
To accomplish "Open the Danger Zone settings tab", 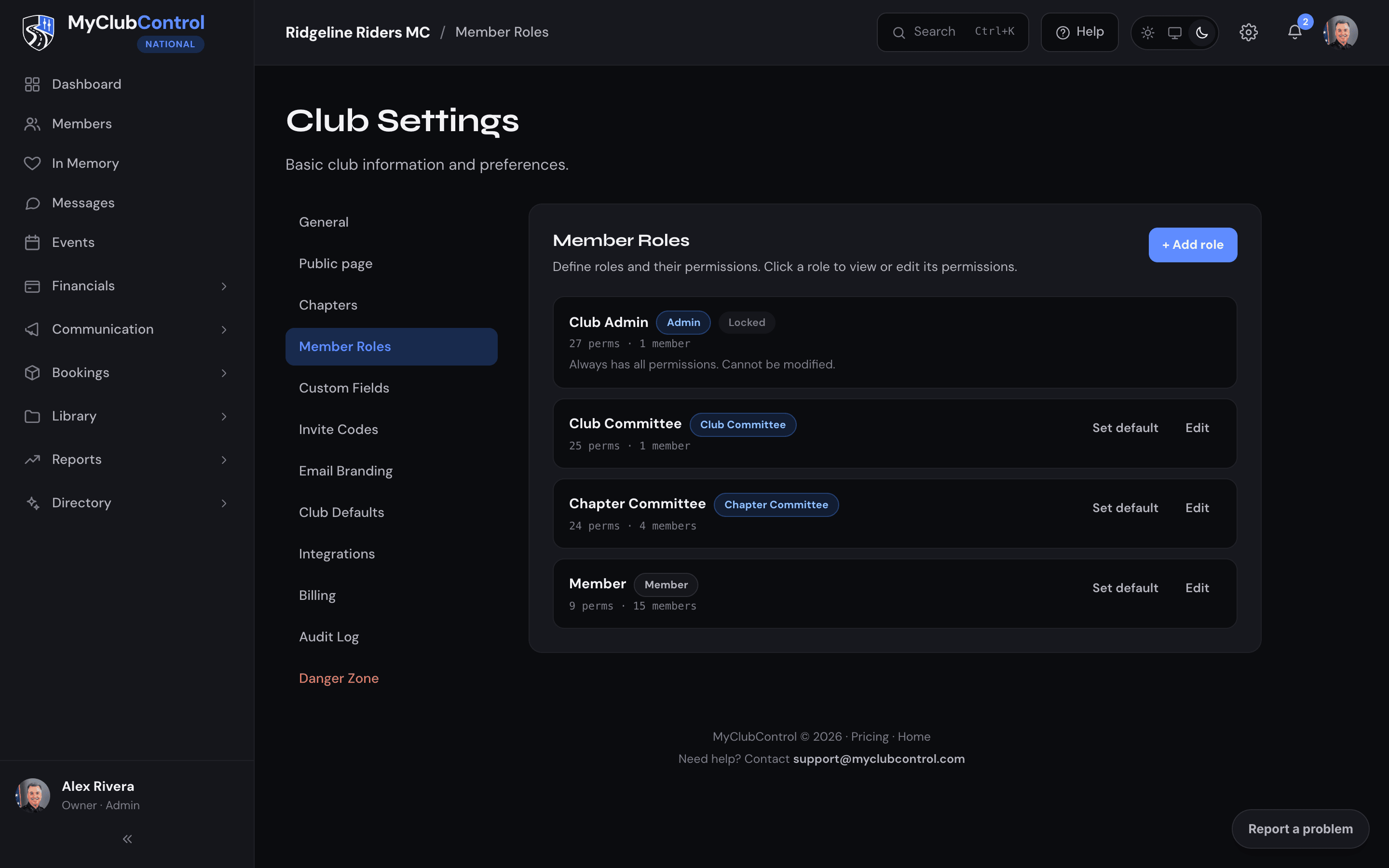I will (392, 678).
